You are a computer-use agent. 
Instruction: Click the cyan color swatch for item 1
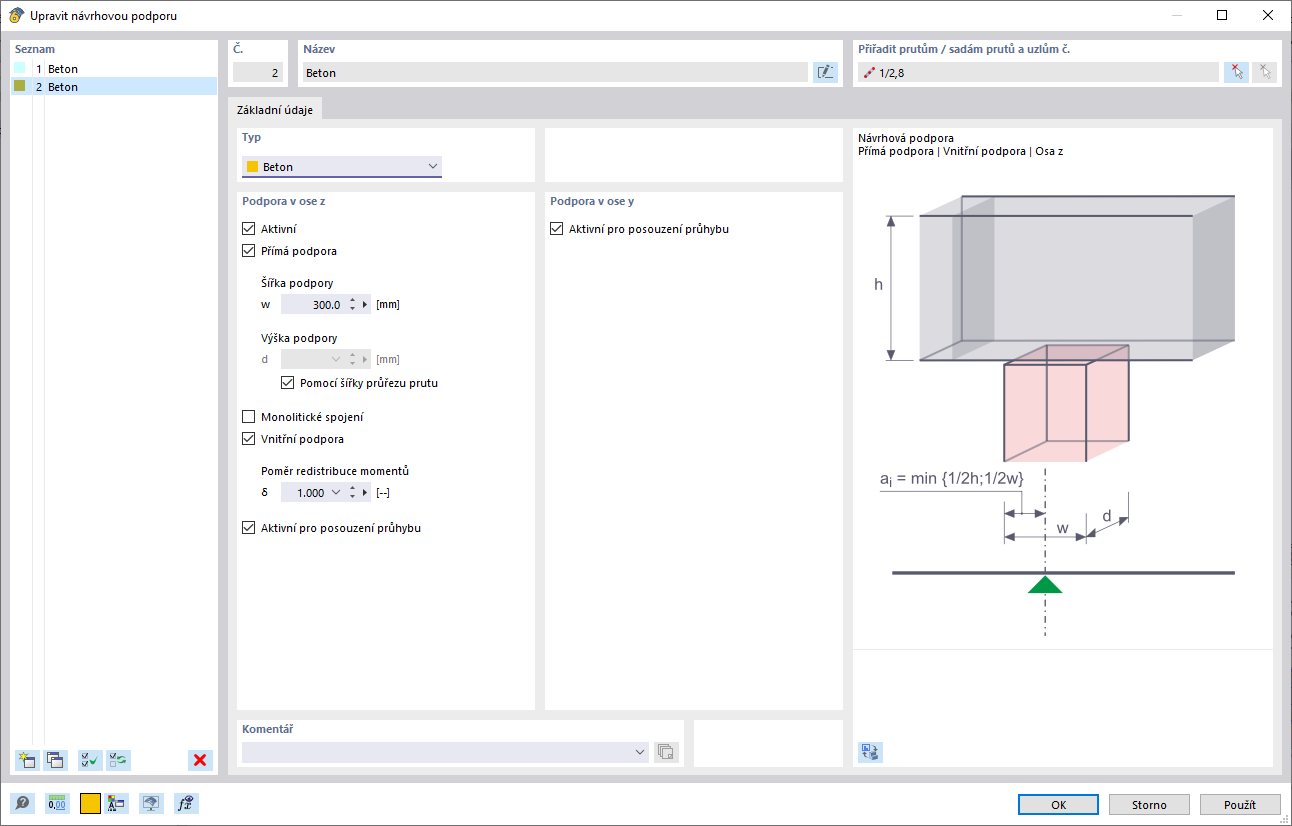(19, 68)
